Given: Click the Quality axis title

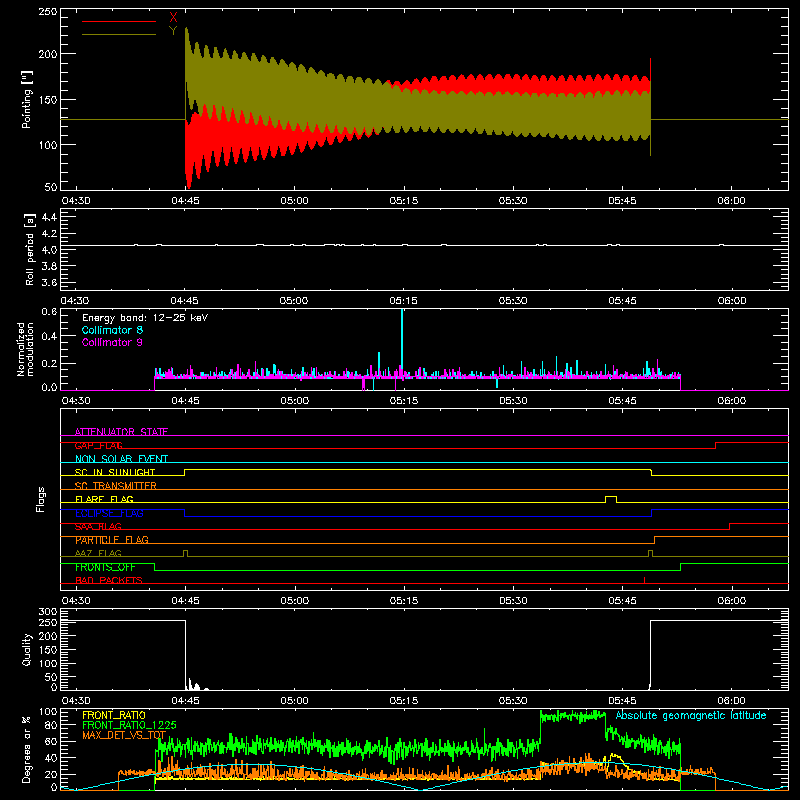Looking at the screenshot, I should [x=27, y=649].
